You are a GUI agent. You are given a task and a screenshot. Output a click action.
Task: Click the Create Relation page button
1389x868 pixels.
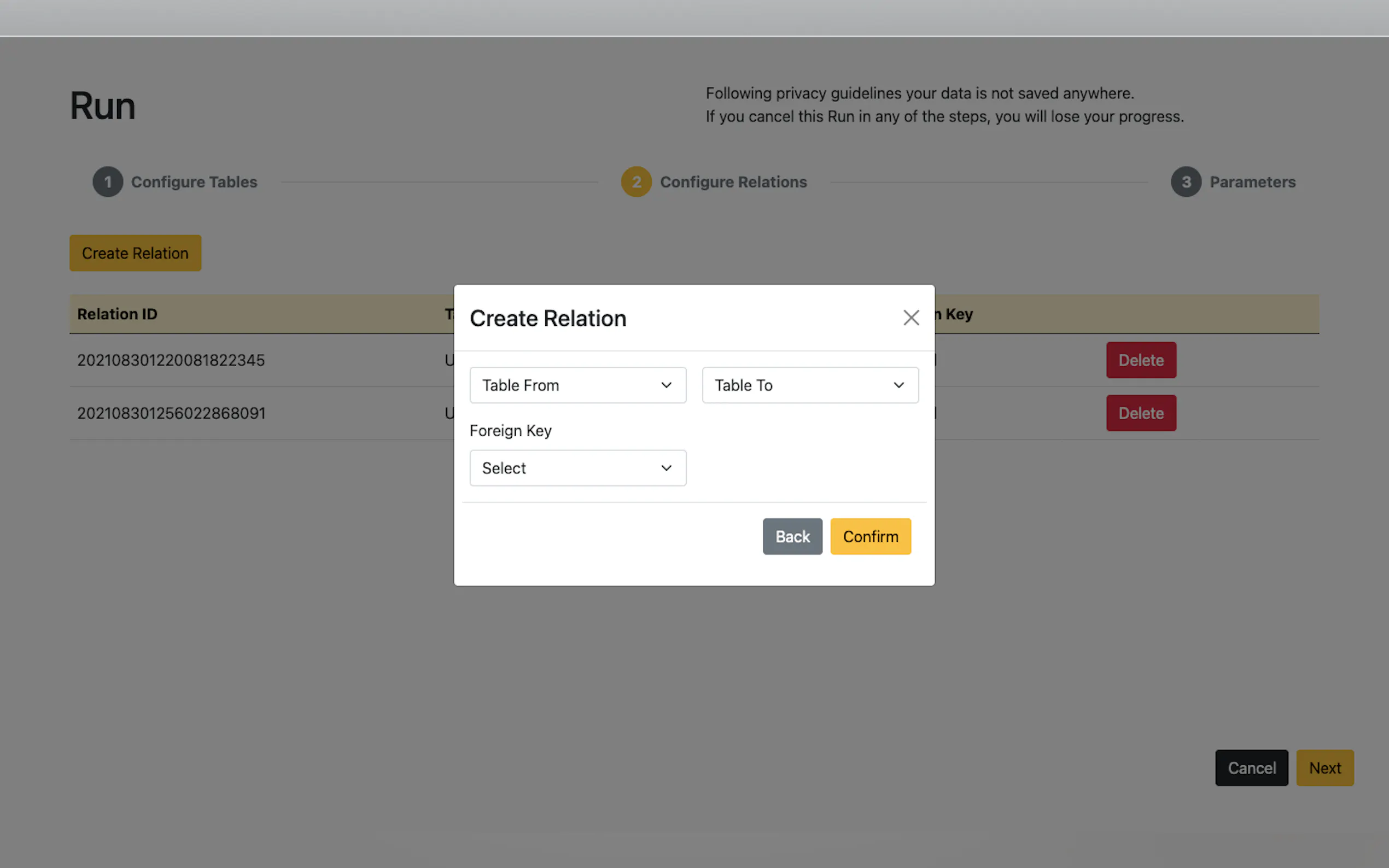pyautogui.click(x=135, y=253)
